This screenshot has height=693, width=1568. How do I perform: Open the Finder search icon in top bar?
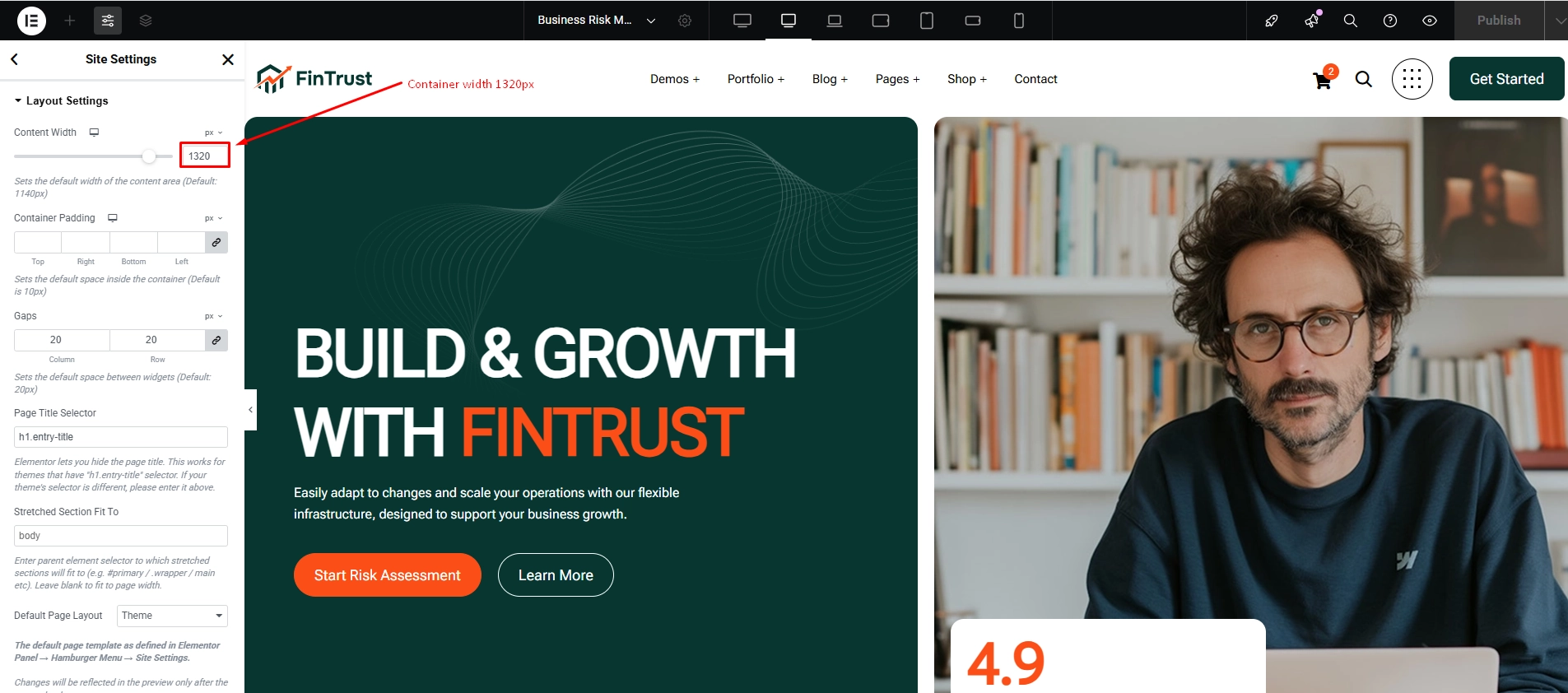tap(1351, 21)
